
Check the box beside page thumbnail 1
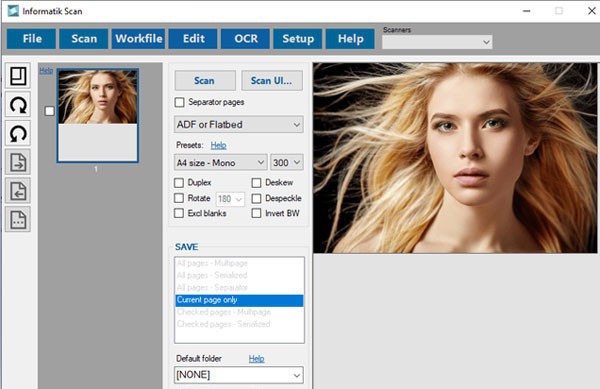pos(49,111)
